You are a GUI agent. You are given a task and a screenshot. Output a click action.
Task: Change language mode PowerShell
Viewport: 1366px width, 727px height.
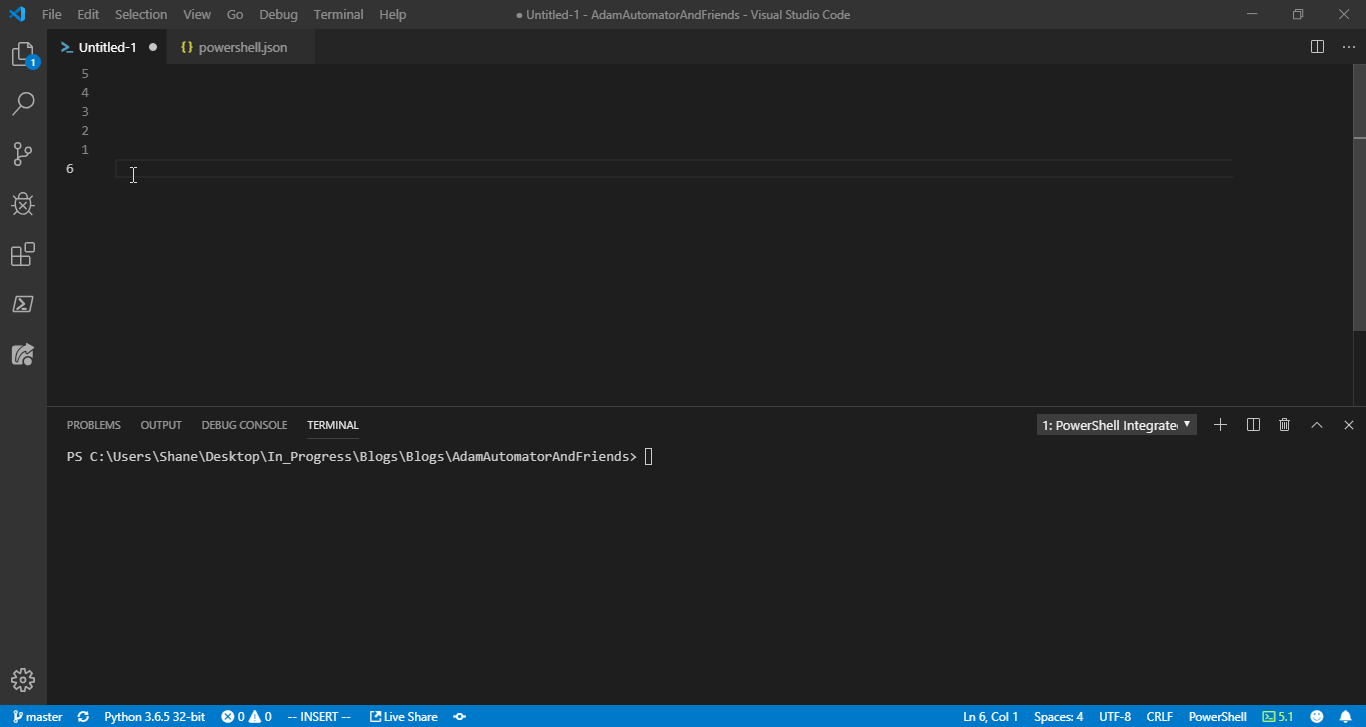click(x=1217, y=717)
